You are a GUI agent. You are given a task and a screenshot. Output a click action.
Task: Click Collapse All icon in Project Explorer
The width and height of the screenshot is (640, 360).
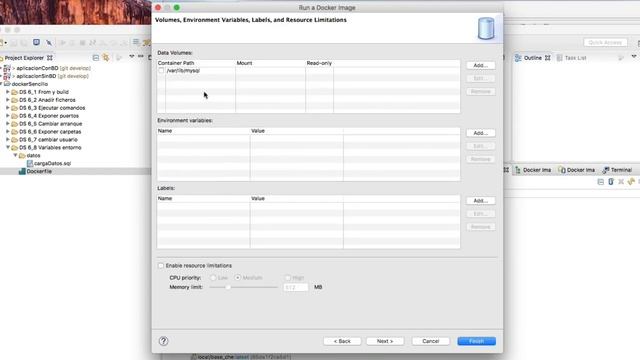click(96, 58)
